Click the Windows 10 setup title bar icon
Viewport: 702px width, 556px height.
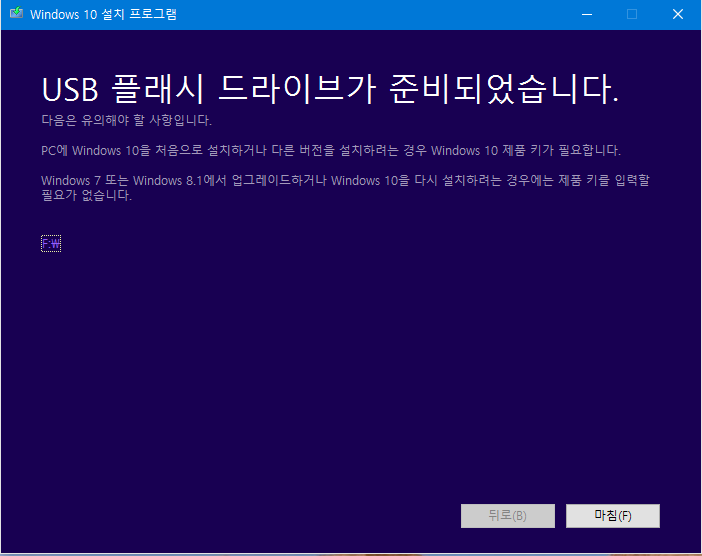[x=17, y=13]
